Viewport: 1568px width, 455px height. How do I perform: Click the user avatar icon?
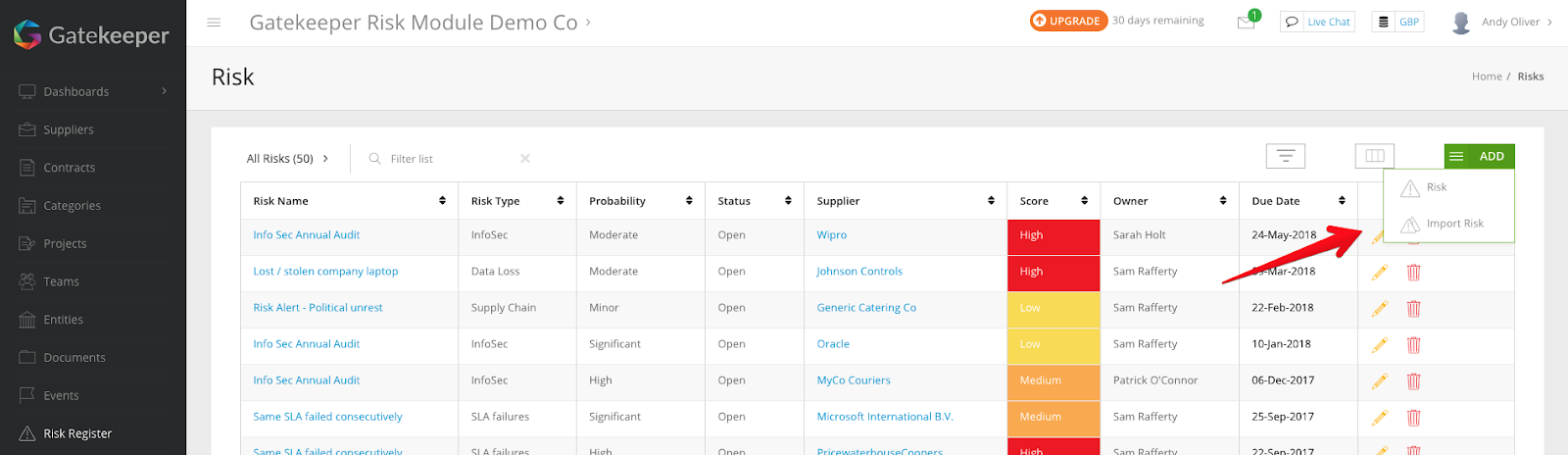pyautogui.click(x=1461, y=23)
